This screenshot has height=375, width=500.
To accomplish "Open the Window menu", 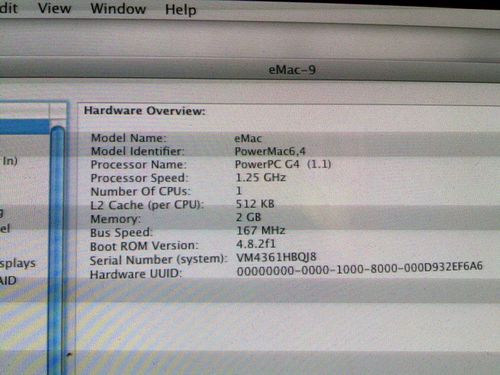I will 118,8.
